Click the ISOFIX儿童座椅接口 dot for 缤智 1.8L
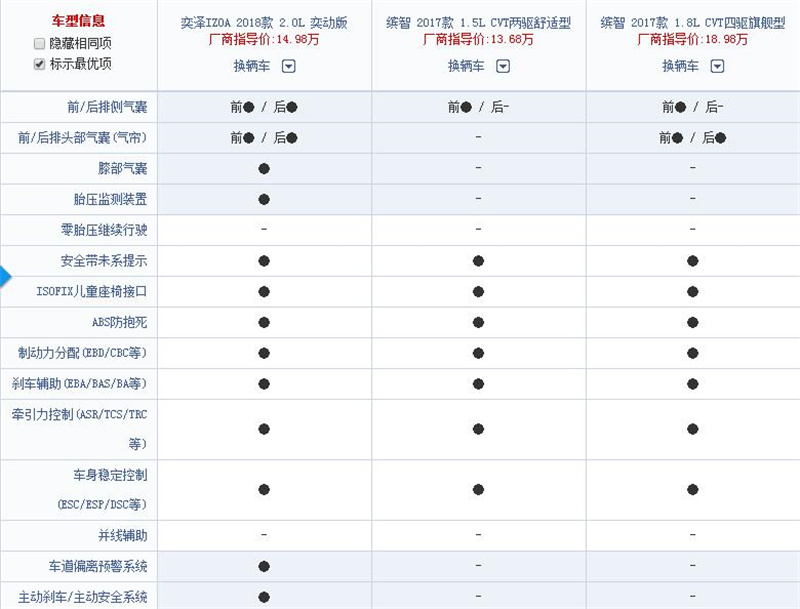The height and width of the screenshot is (609, 800). (692, 292)
